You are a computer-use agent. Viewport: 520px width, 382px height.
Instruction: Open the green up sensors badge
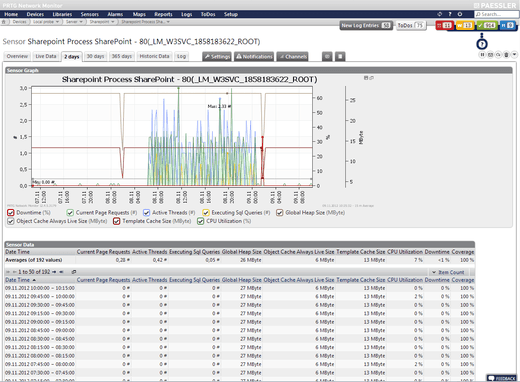(487, 25)
